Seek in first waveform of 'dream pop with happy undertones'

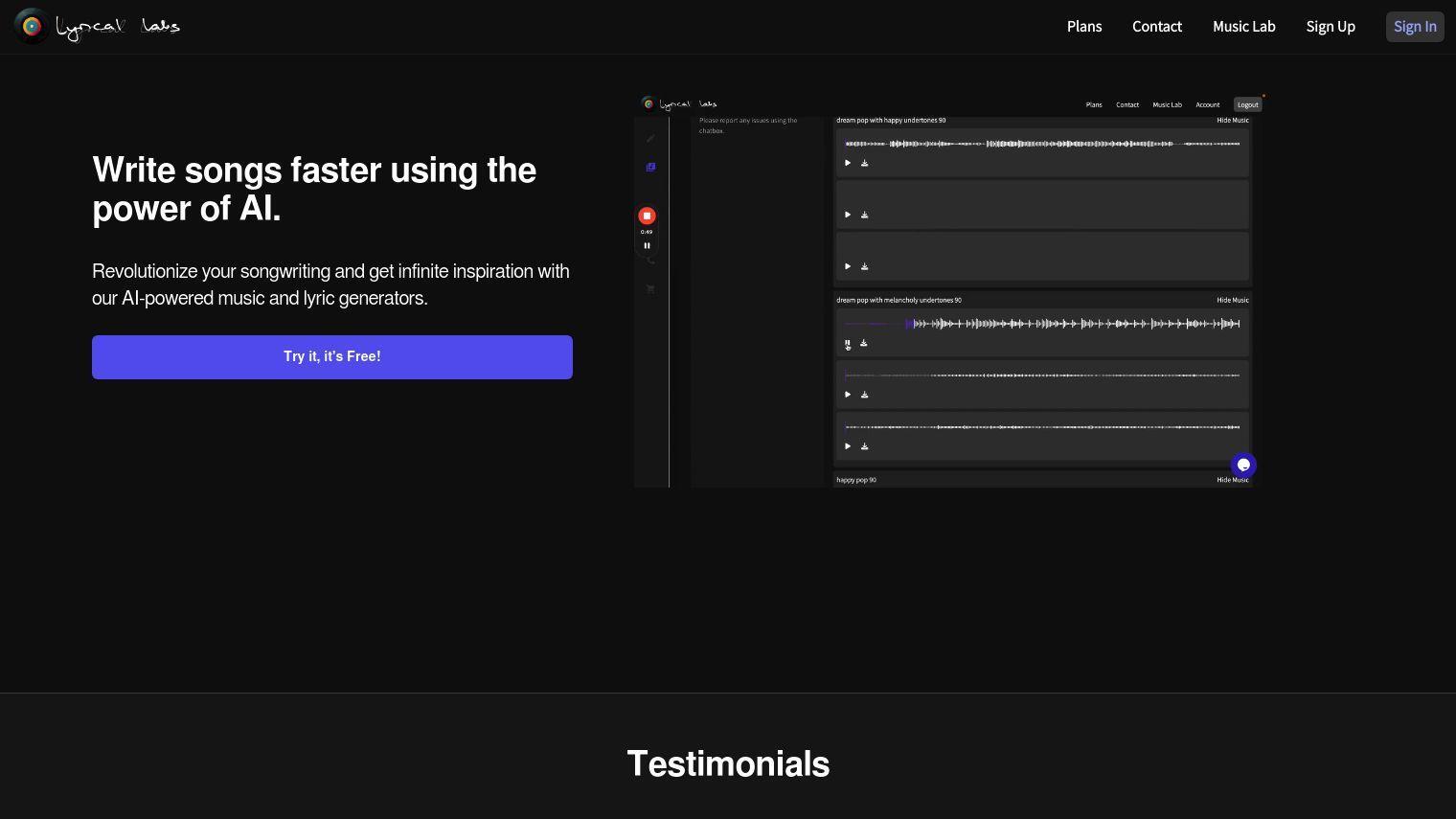[x=1042, y=144]
